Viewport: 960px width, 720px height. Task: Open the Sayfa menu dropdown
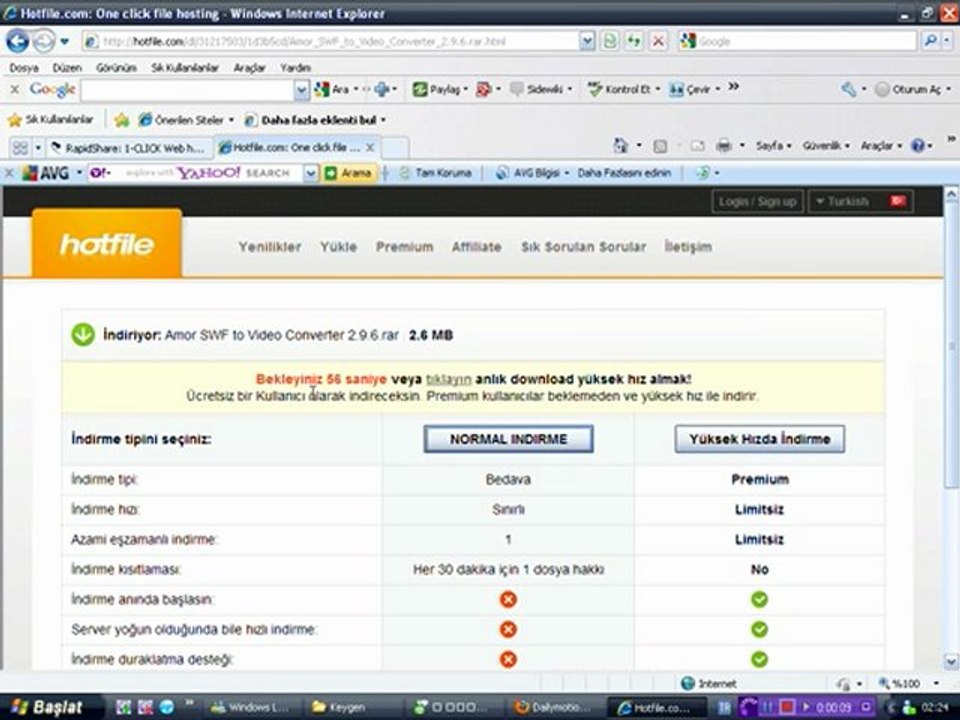click(773, 146)
